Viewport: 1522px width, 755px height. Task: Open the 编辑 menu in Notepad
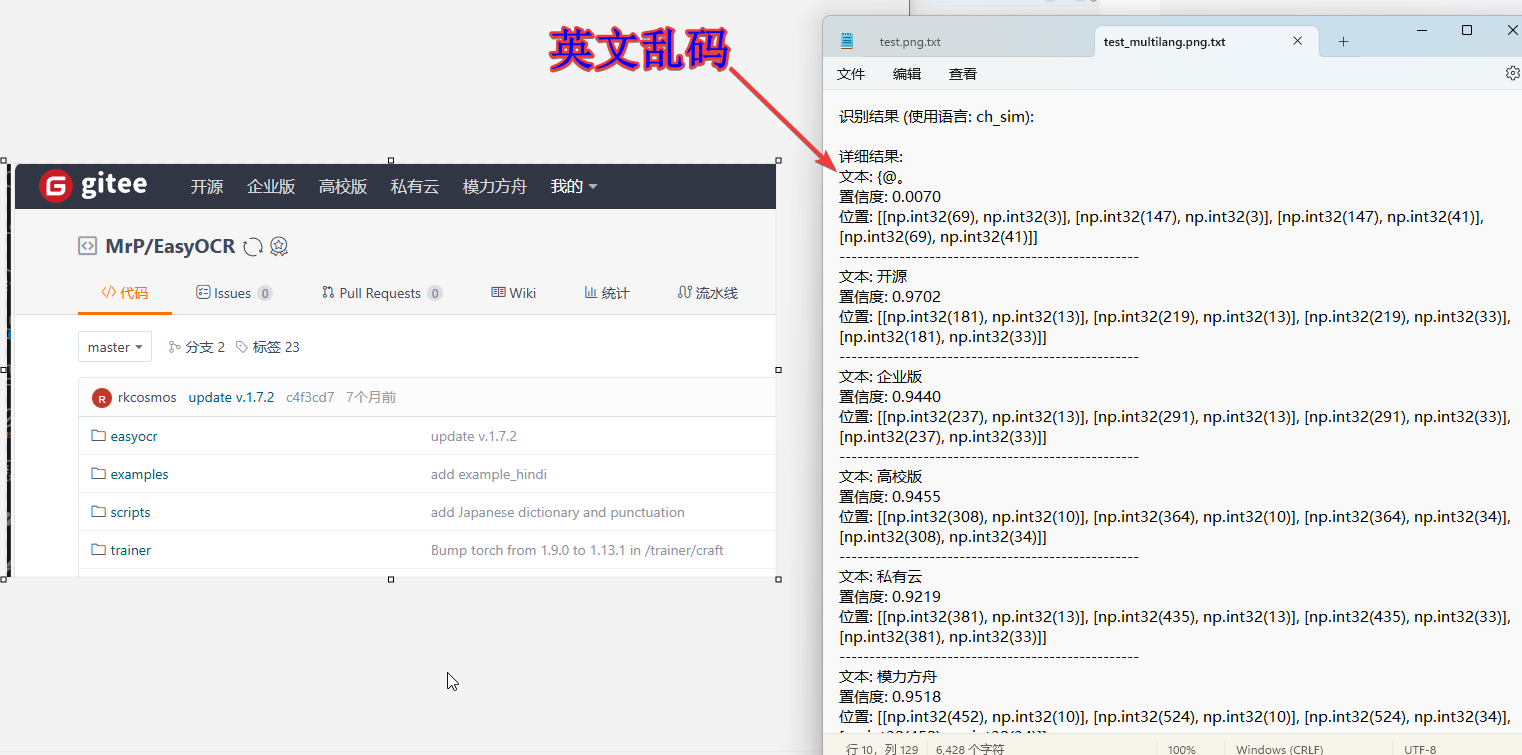(x=906, y=73)
